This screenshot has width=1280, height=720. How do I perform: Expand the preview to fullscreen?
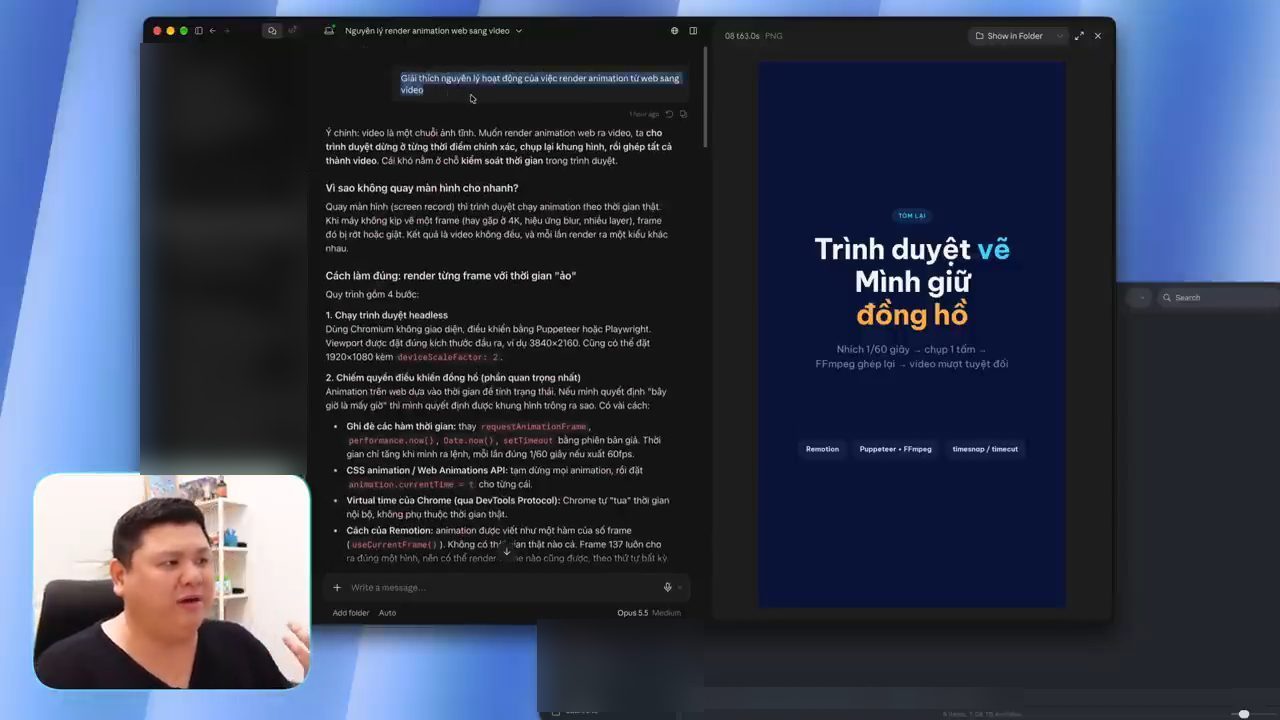point(1079,36)
